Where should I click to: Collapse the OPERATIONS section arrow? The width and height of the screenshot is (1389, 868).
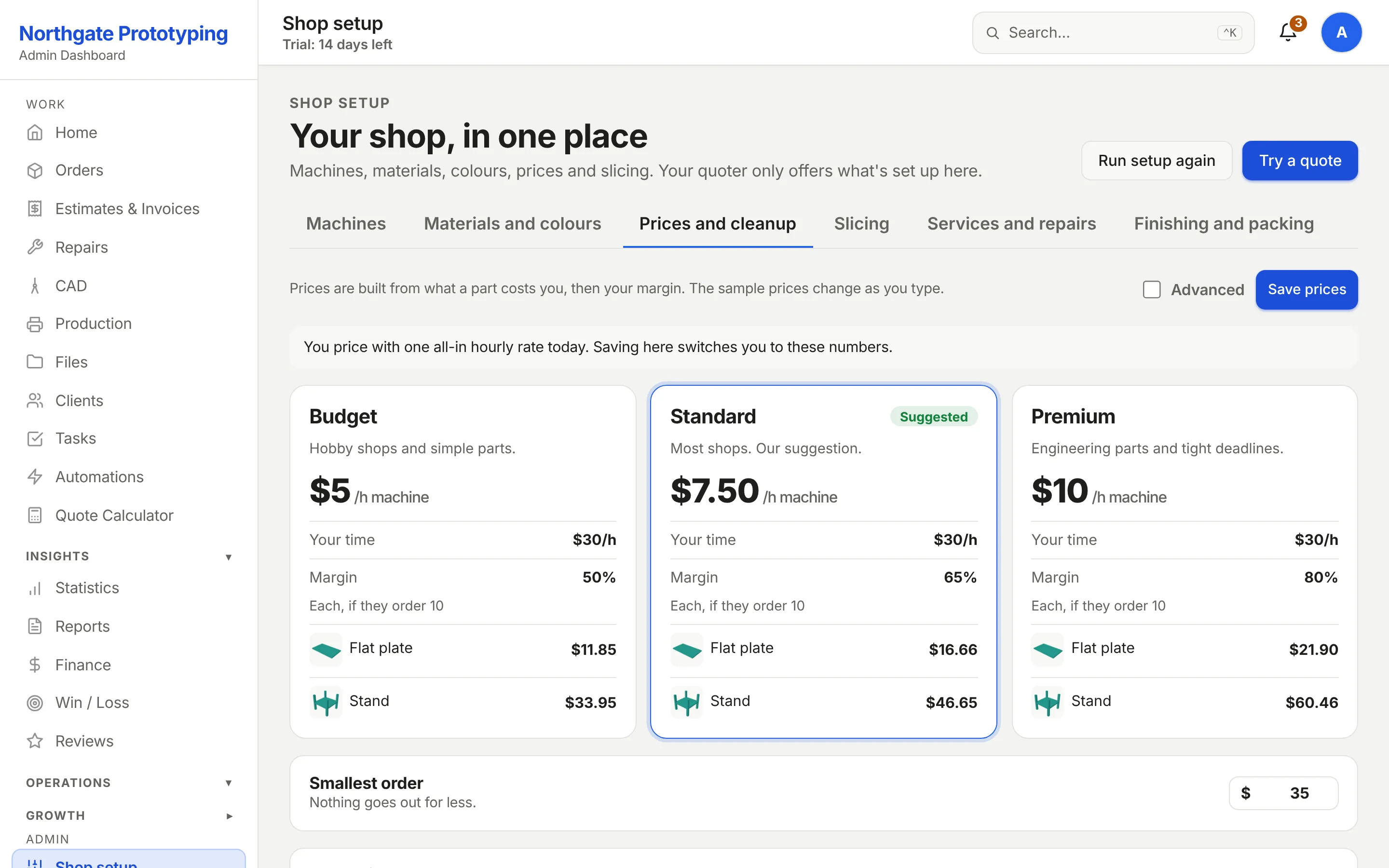pos(229,783)
